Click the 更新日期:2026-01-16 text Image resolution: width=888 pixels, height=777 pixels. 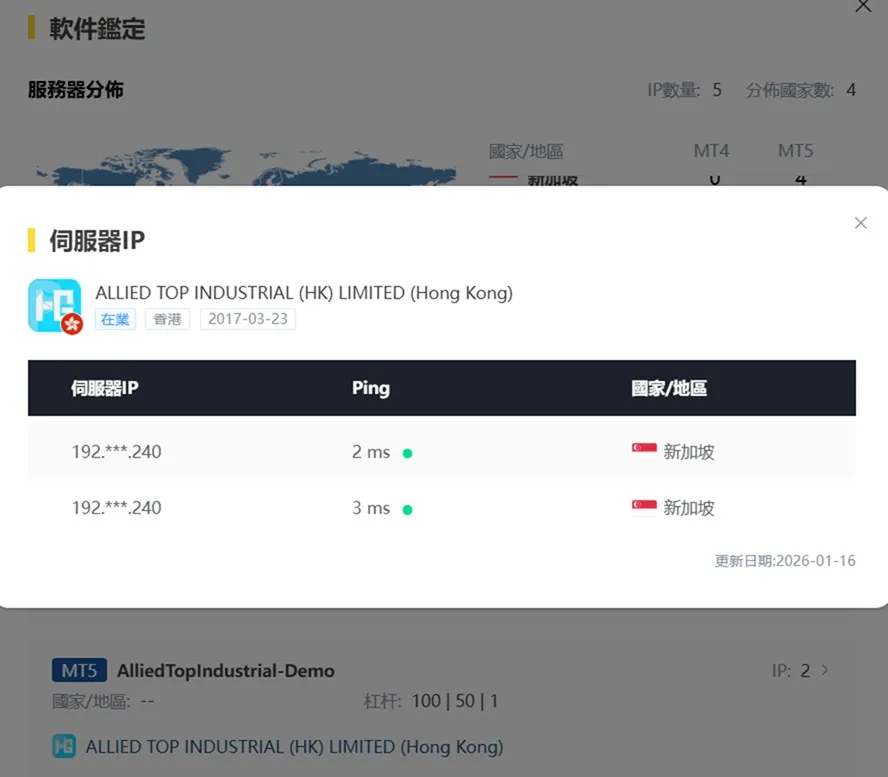click(x=785, y=561)
